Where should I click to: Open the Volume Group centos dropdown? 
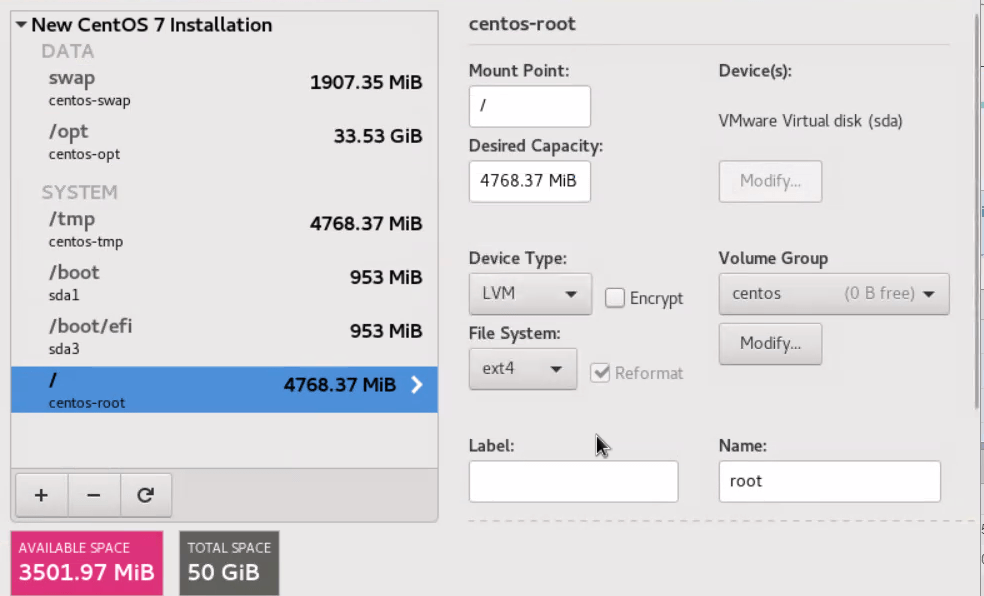coord(833,293)
